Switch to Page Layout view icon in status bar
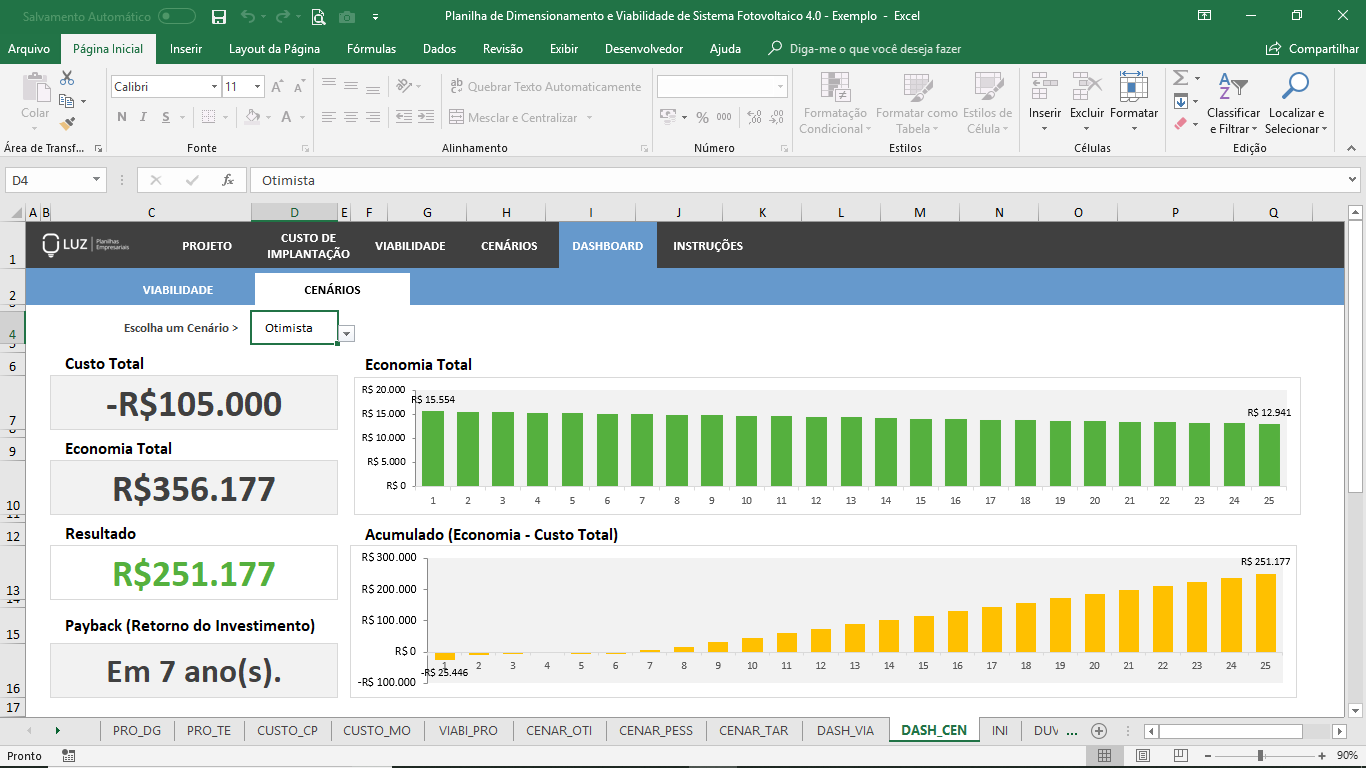Screen dimensions: 1366x768 point(1143,756)
